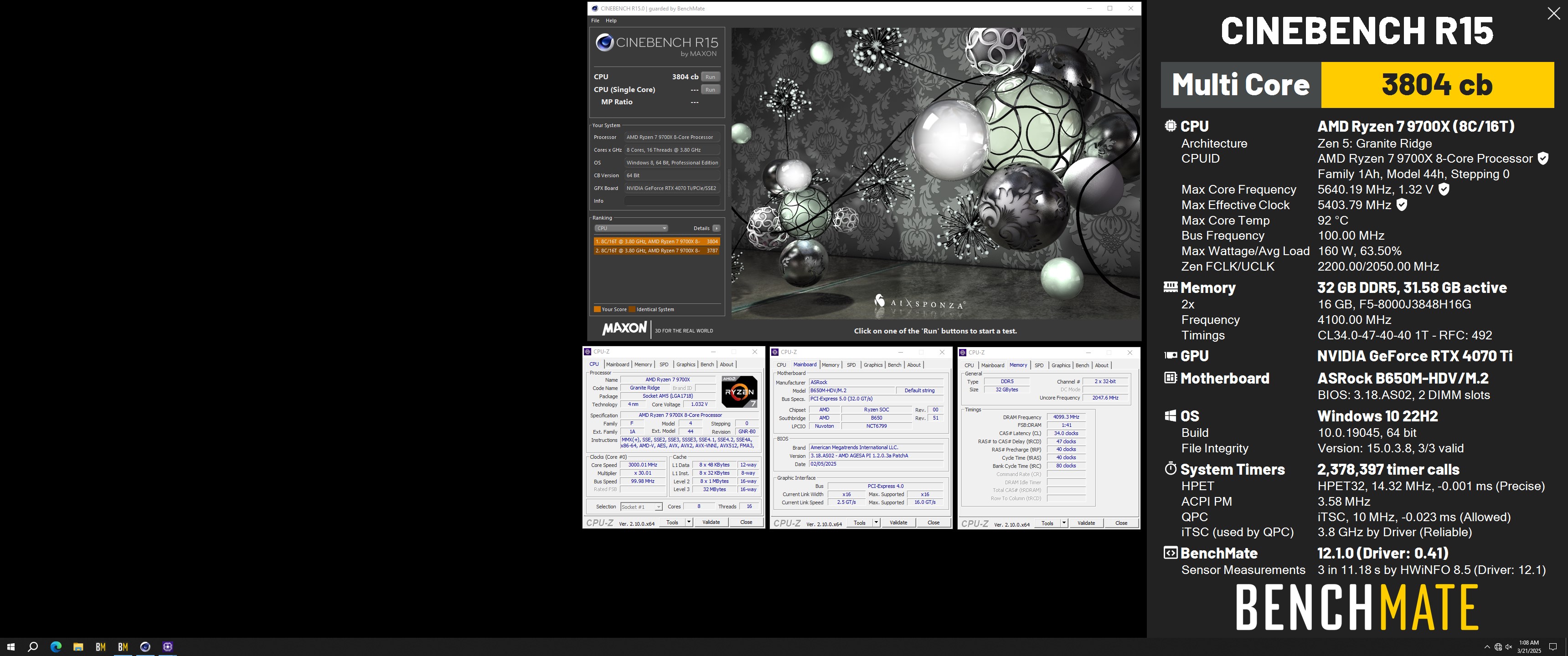Click Validate in the first CPU-Z window

pos(711,522)
